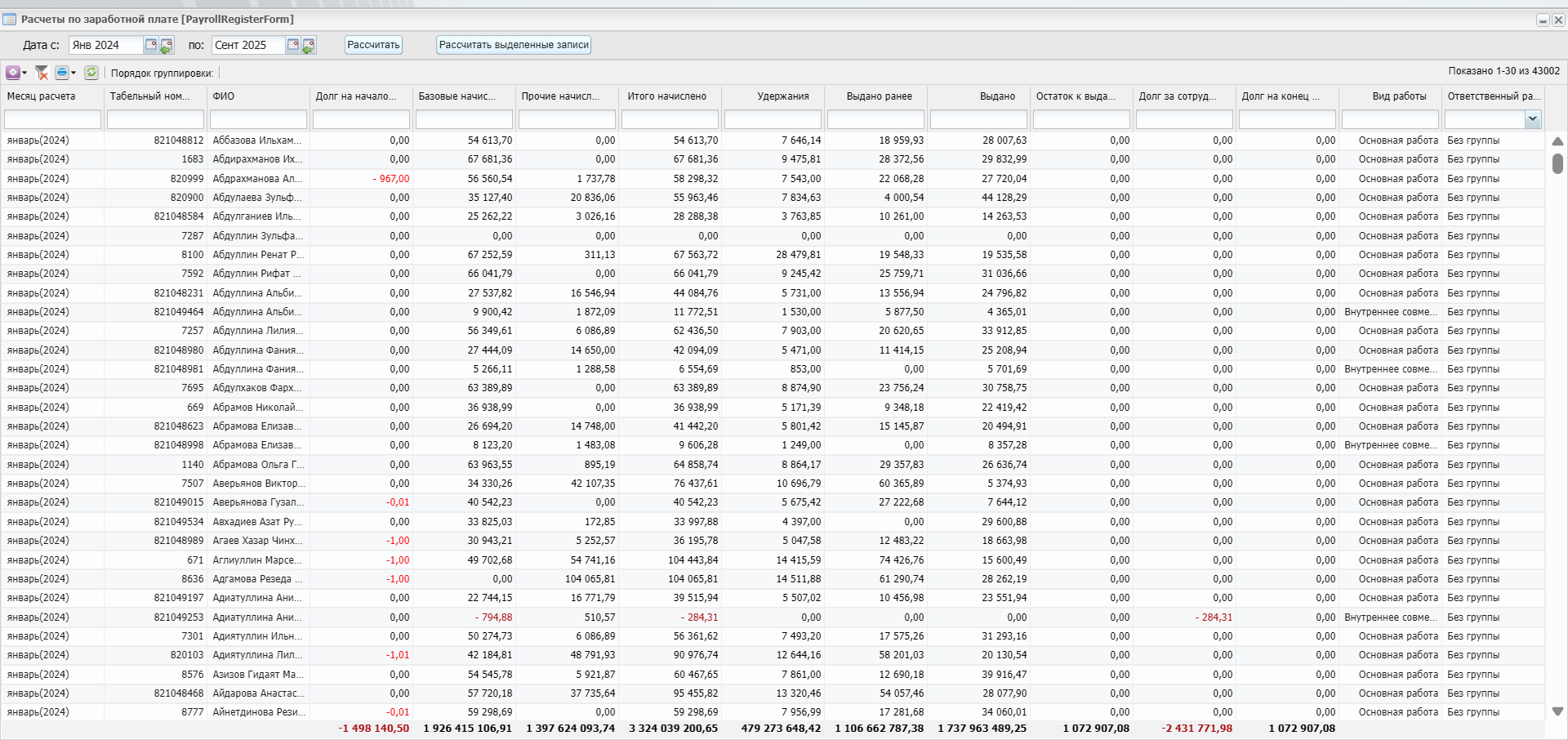1568x740 pixels.
Task: Click the Дата с field showing Янв 2024
Action: pyautogui.click(x=106, y=45)
